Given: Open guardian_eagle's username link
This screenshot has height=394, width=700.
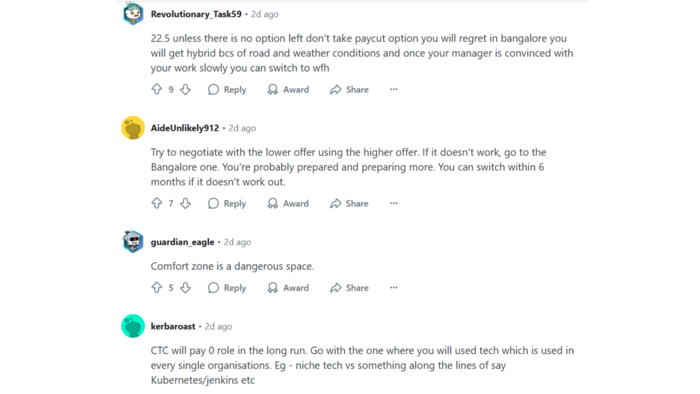Looking at the screenshot, I should click(182, 242).
